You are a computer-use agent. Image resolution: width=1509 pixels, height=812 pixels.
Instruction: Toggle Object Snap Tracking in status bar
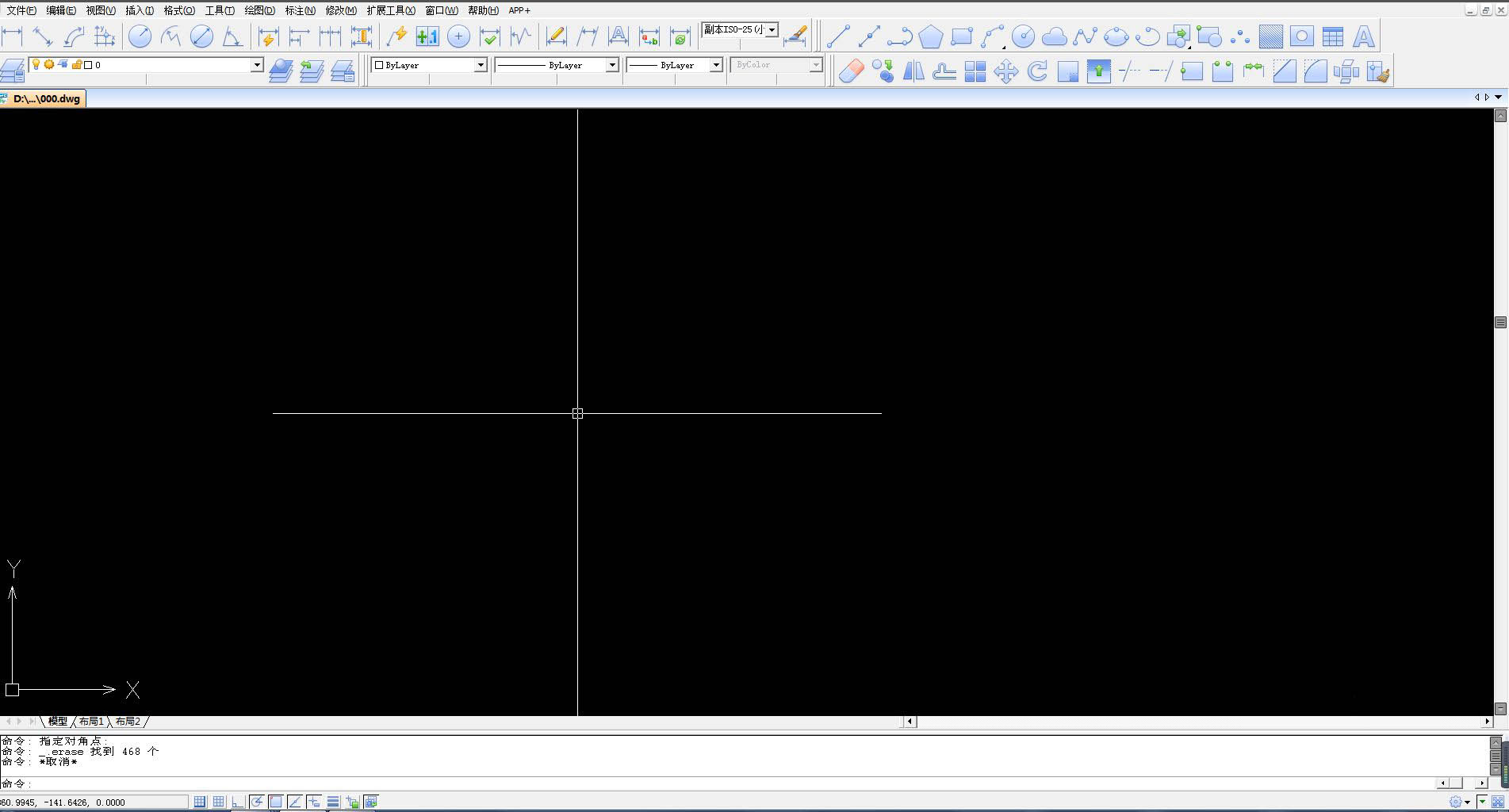tap(295, 802)
